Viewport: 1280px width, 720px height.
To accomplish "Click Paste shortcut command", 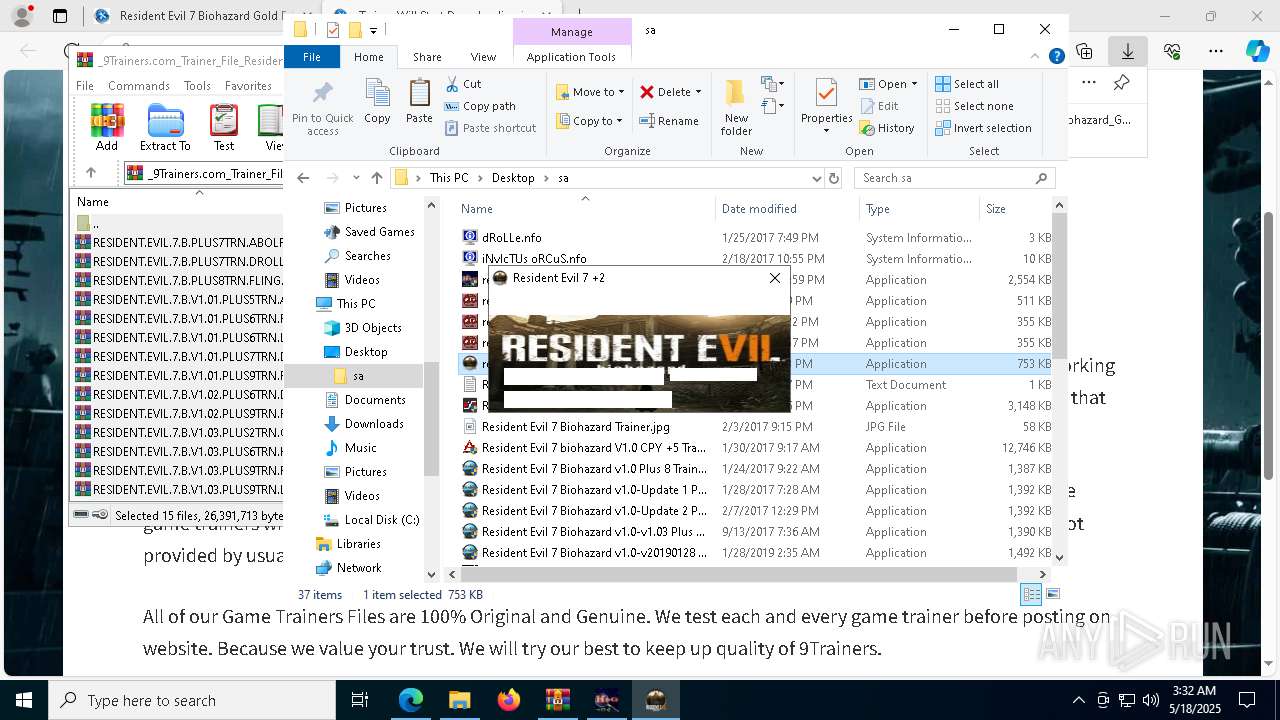I will click(490, 128).
